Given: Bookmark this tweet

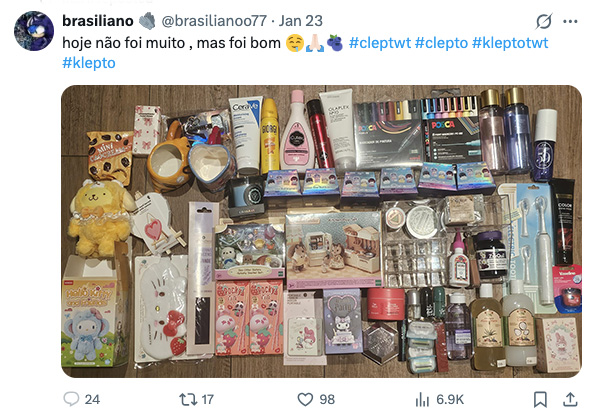Looking at the screenshot, I should pos(540,399).
